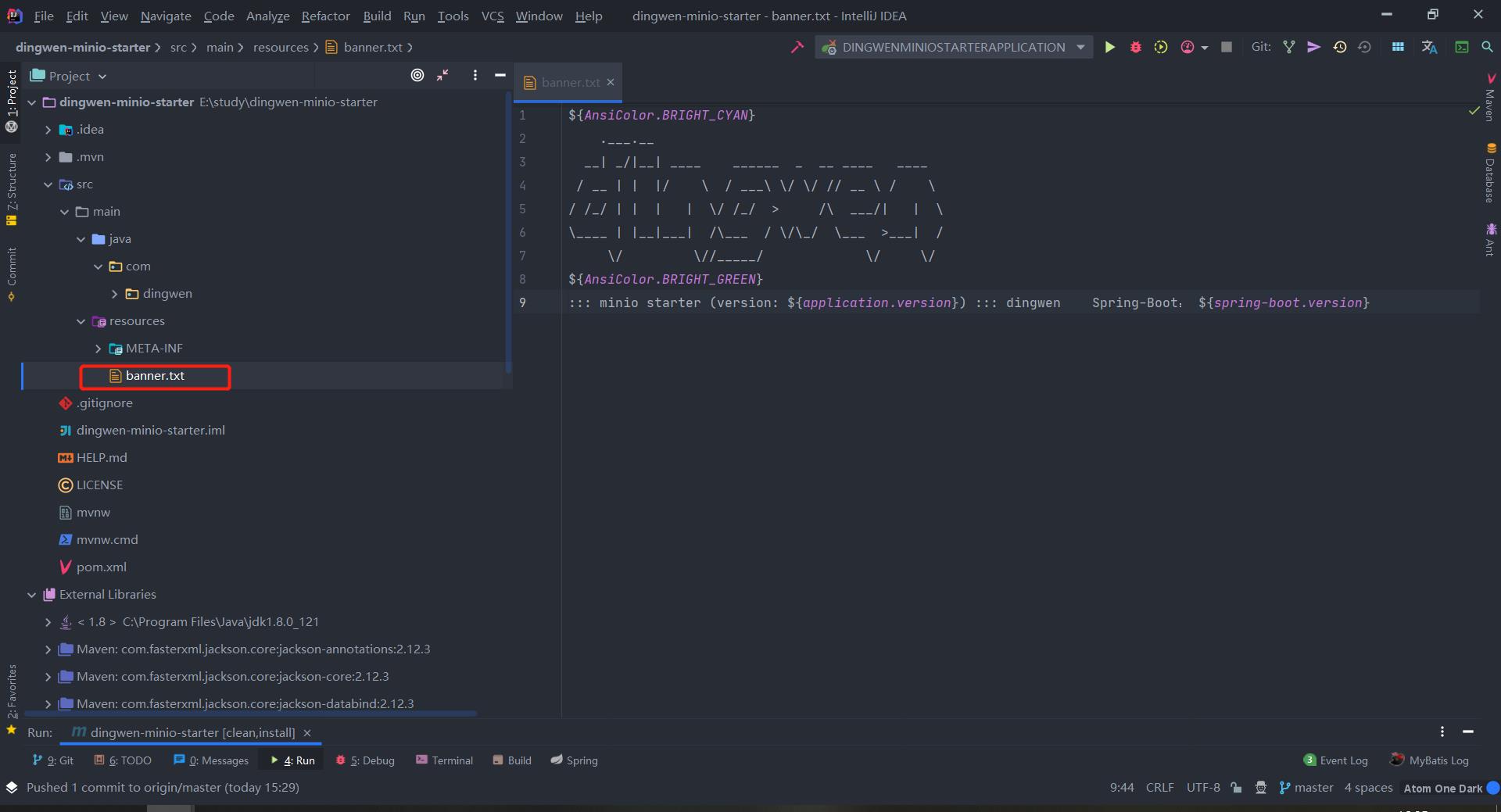Expand the .idea folder
Viewport: 1501px width, 812px height.
(x=48, y=130)
